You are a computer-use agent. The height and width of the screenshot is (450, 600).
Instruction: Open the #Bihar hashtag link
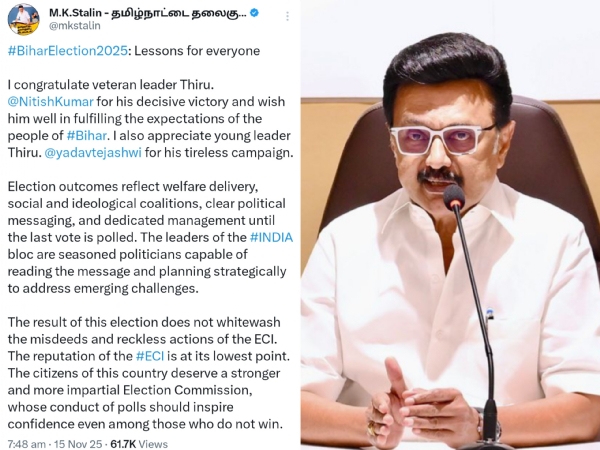(86, 135)
